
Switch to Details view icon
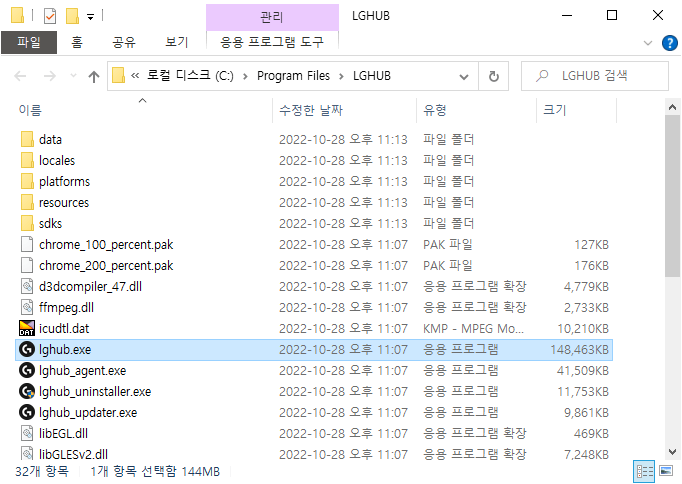644,471
